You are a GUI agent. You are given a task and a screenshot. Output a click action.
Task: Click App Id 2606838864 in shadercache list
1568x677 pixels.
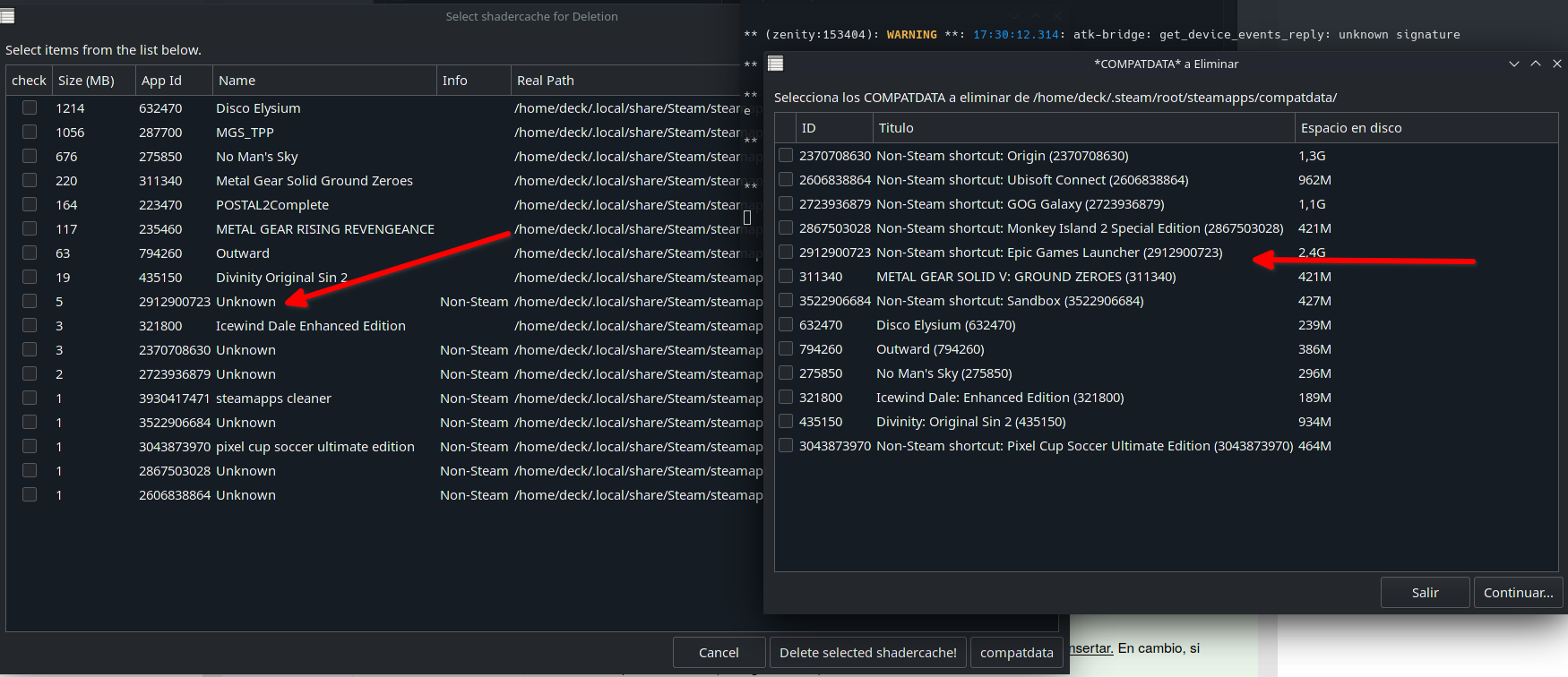pyautogui.click(x=175, y=495)
